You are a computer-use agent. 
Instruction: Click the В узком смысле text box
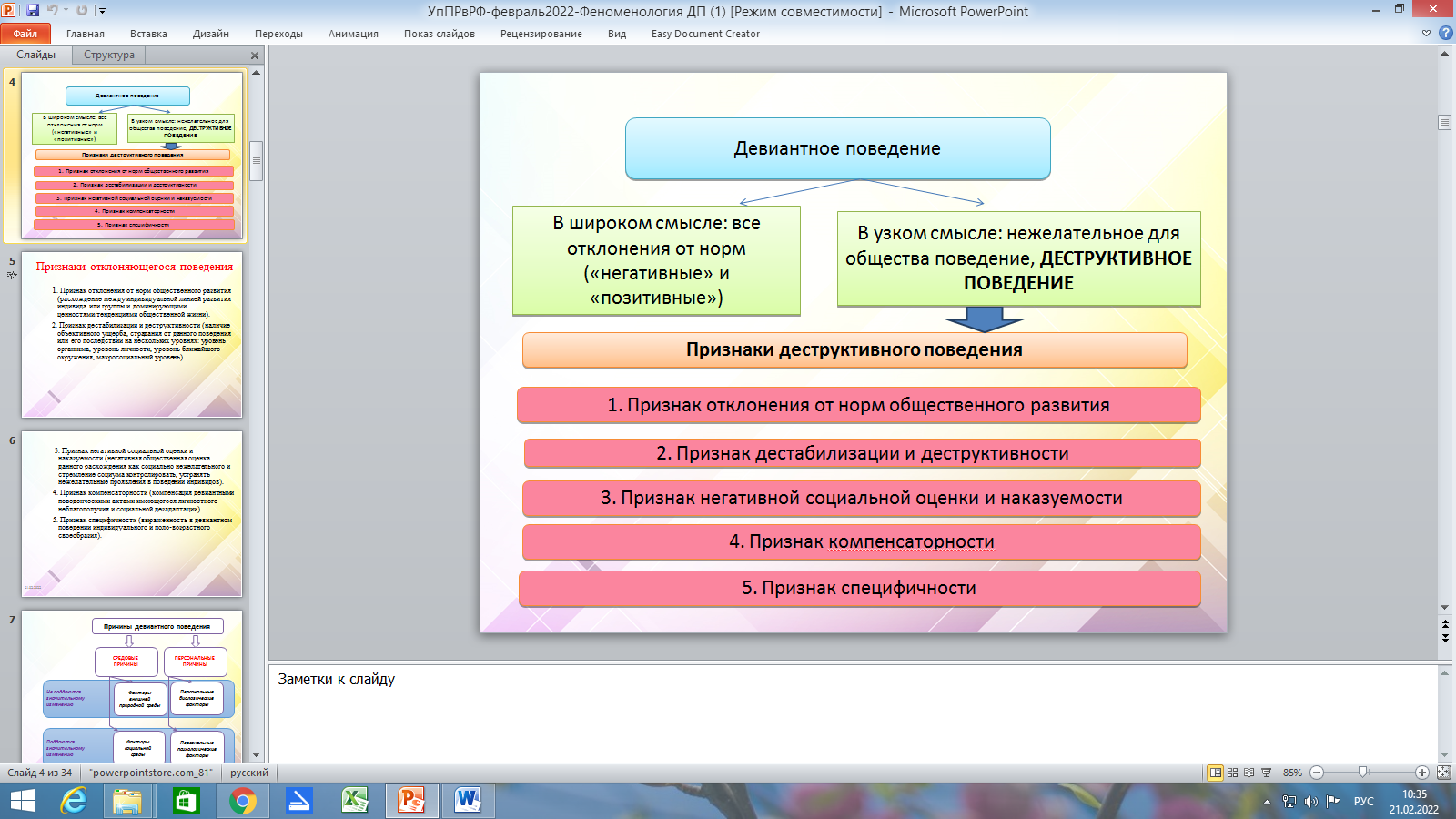tap(1018, 258)
